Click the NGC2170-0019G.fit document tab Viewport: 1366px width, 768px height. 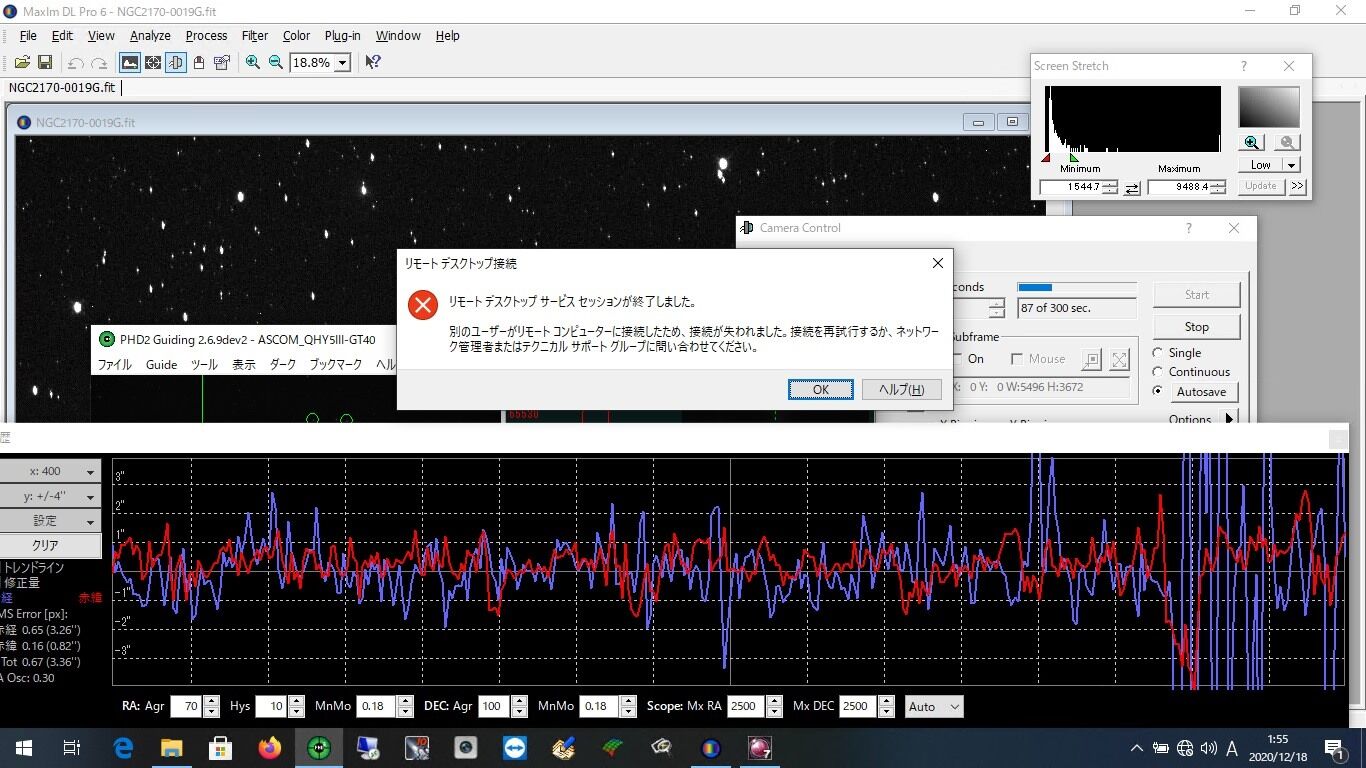(62, 87)
